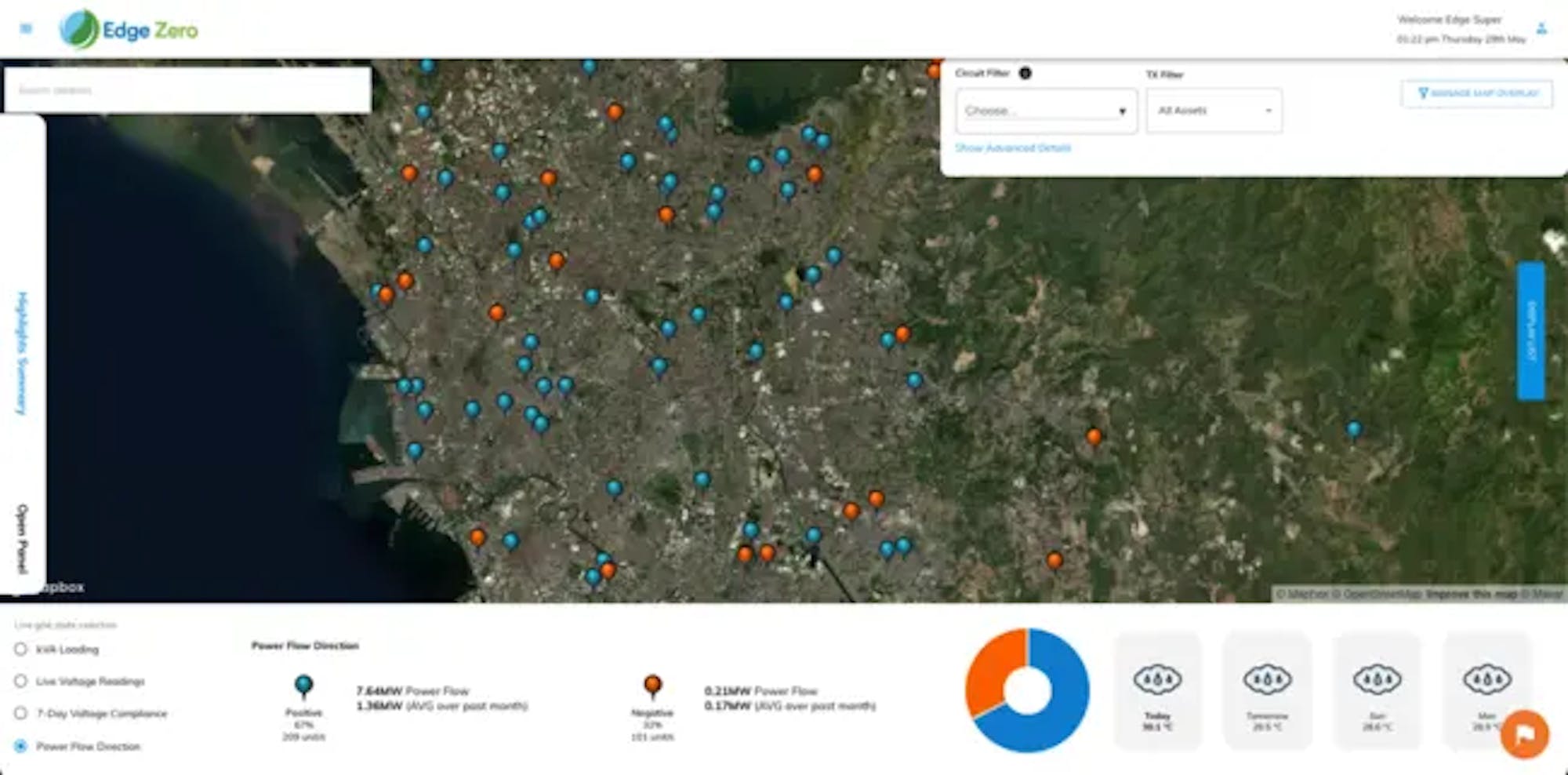Expand the TX Filter All Assets dropdown

click(x=1214, y=111)
